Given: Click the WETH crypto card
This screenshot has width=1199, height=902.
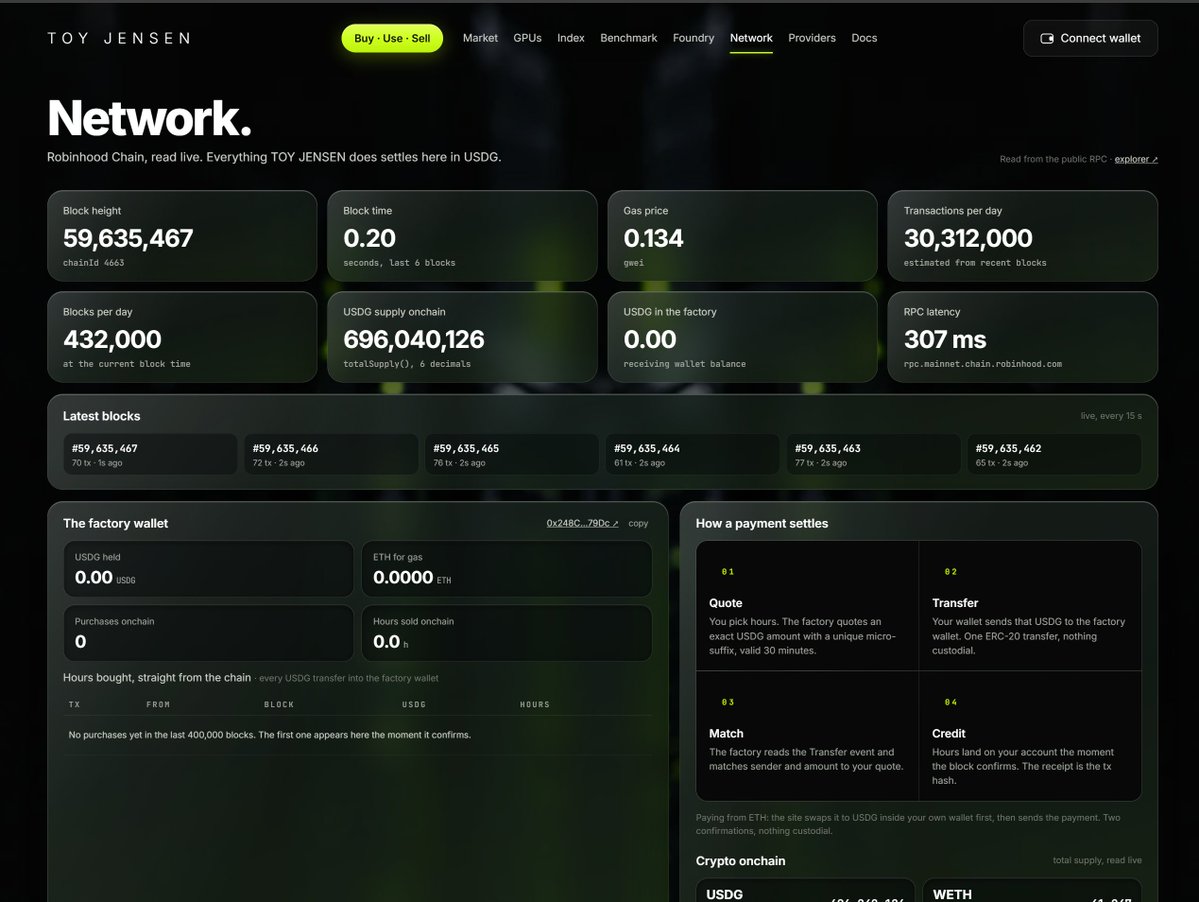Looking at the screenshot, I should coord(1032,891).
